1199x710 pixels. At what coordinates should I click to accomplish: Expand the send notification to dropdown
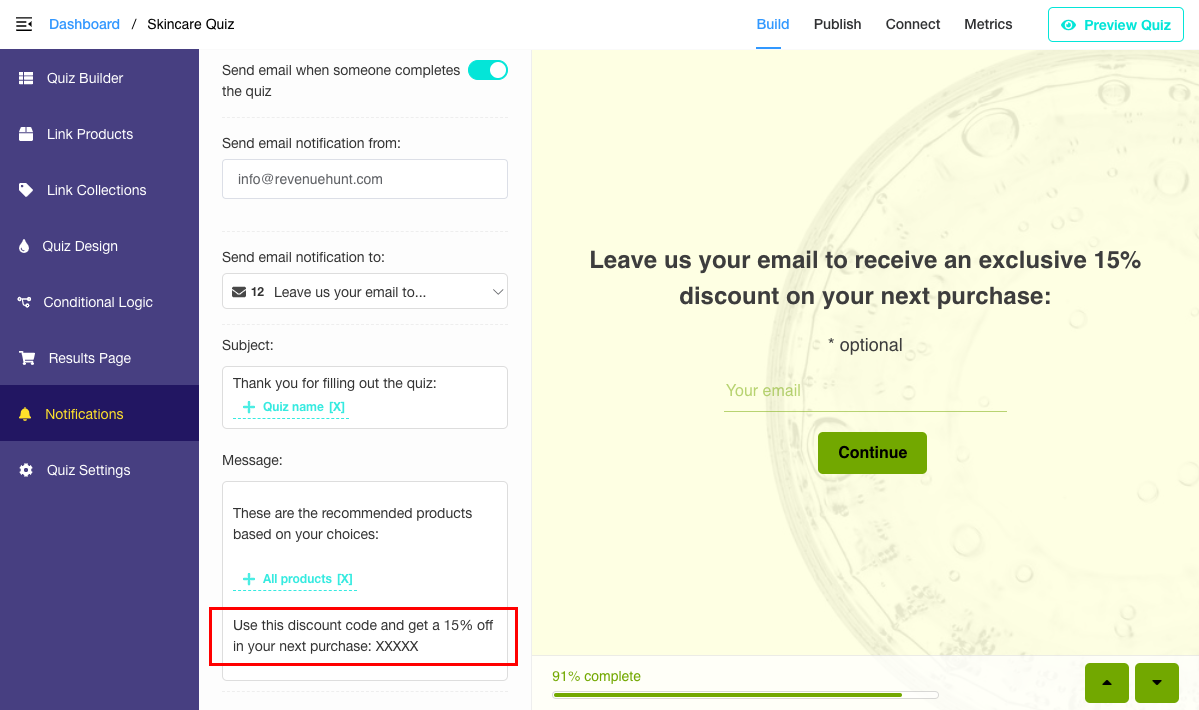pyautogui.click(x=365, y=291)
